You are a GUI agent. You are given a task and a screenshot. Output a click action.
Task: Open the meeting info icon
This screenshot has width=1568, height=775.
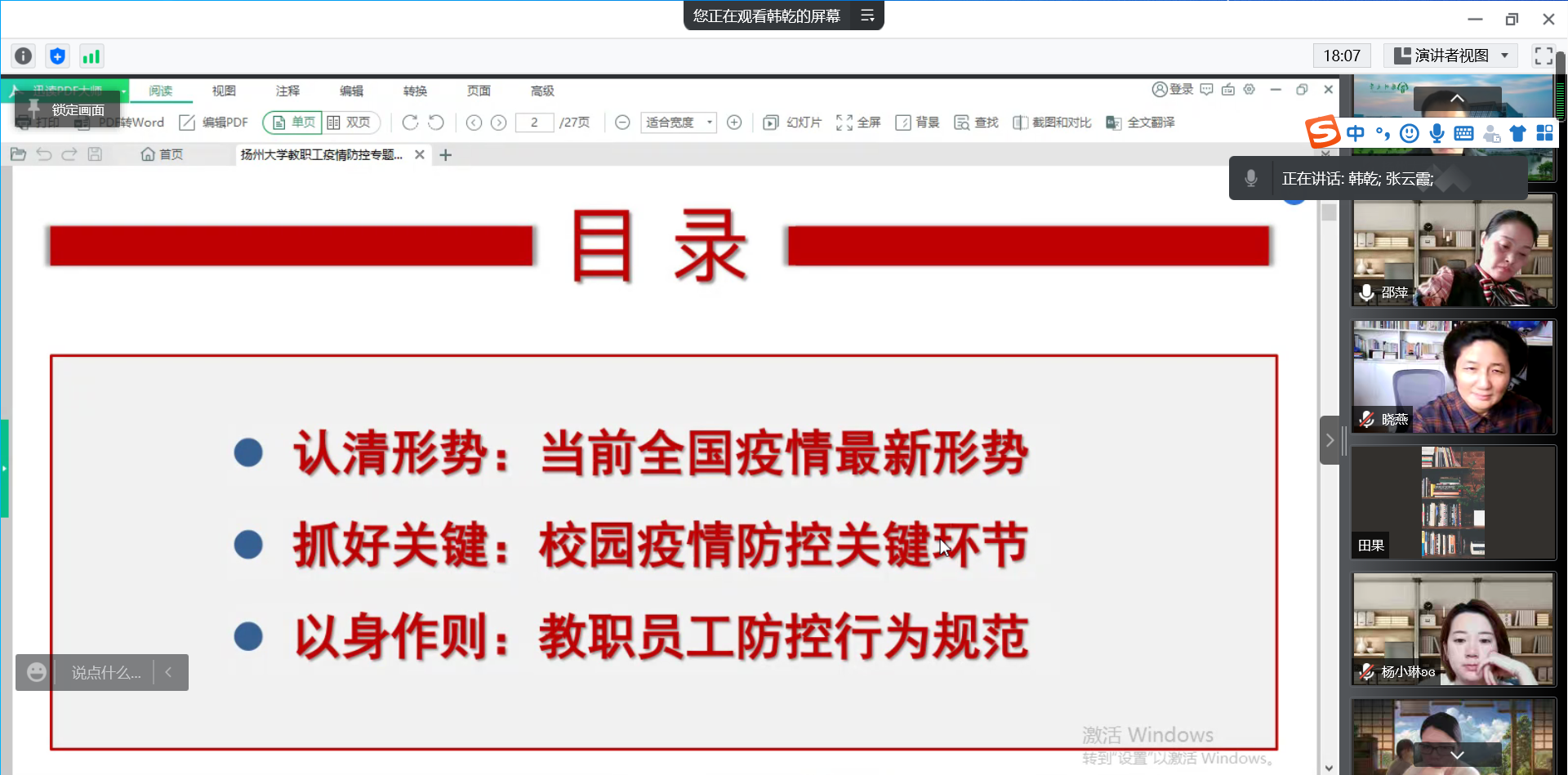24,56
